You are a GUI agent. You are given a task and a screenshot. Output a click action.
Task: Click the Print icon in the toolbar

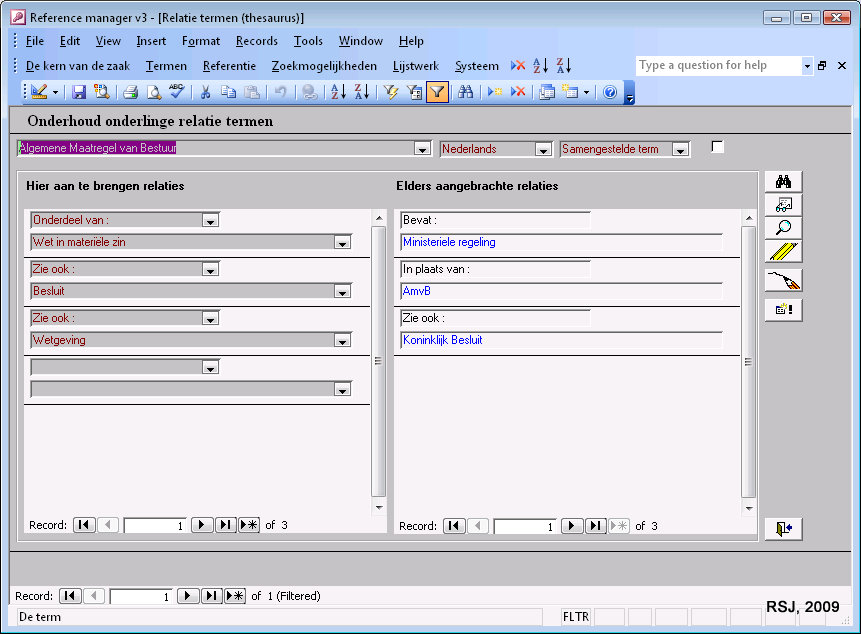pos(130,92)
